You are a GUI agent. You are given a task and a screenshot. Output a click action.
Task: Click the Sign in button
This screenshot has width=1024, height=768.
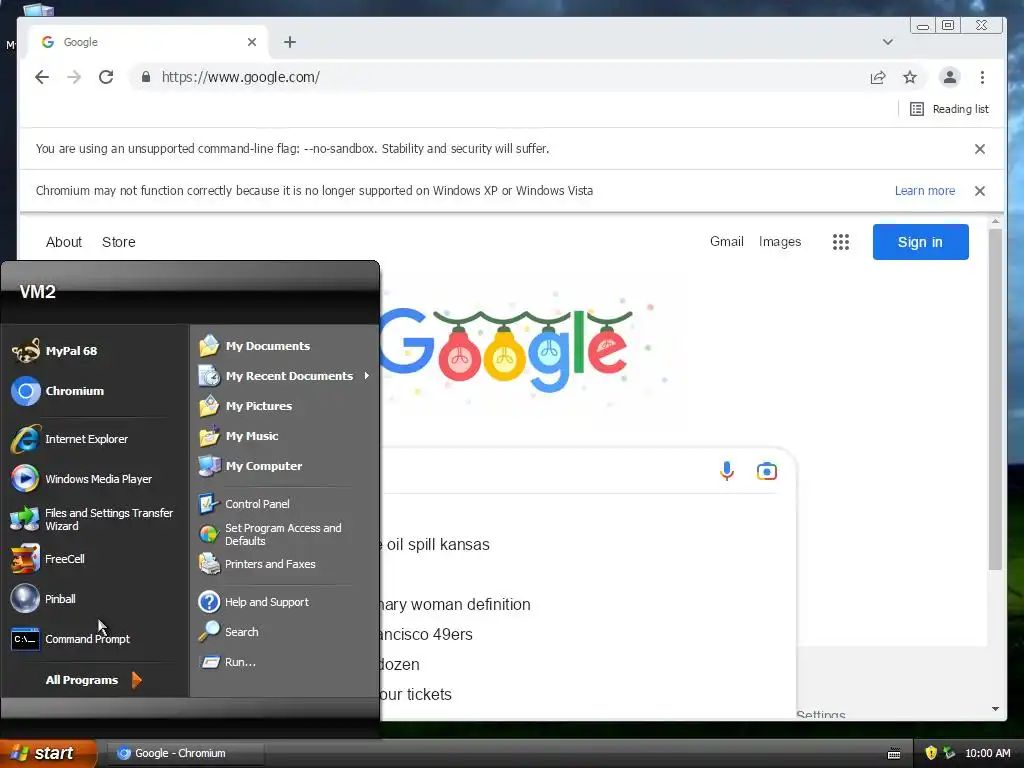pyautogui.click(x=920, y=242)
